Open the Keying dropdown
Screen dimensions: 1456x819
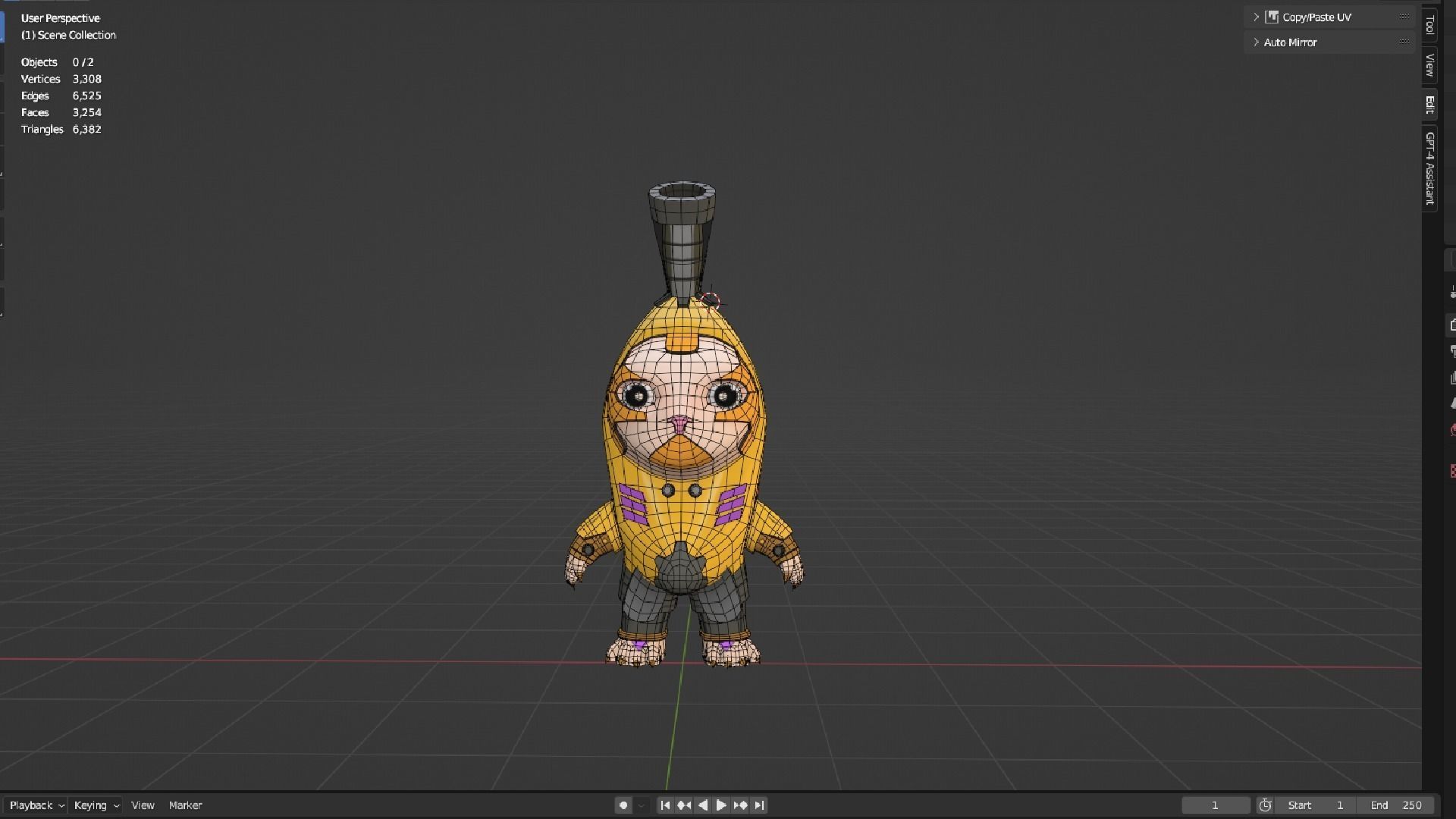pyautogui.click(x=96, y=805)
